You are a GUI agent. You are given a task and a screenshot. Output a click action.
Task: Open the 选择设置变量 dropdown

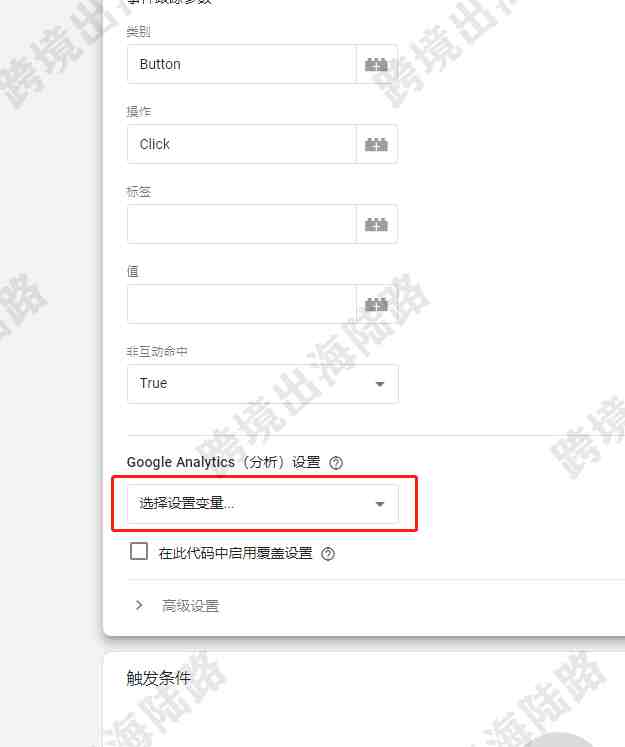coord(262,504)
